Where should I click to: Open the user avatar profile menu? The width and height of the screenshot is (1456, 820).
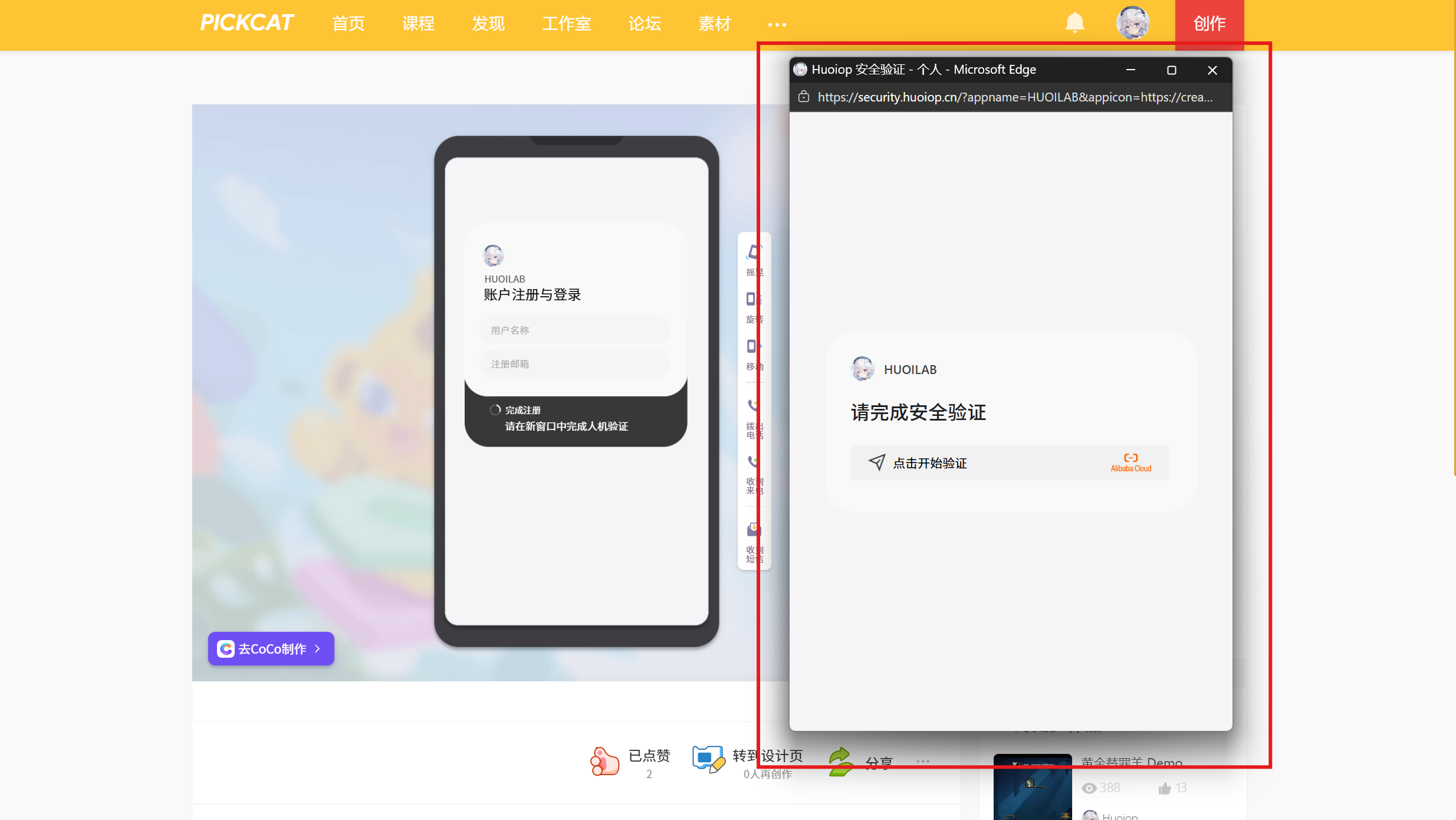pyautogui.click(x=1132, y=23)
